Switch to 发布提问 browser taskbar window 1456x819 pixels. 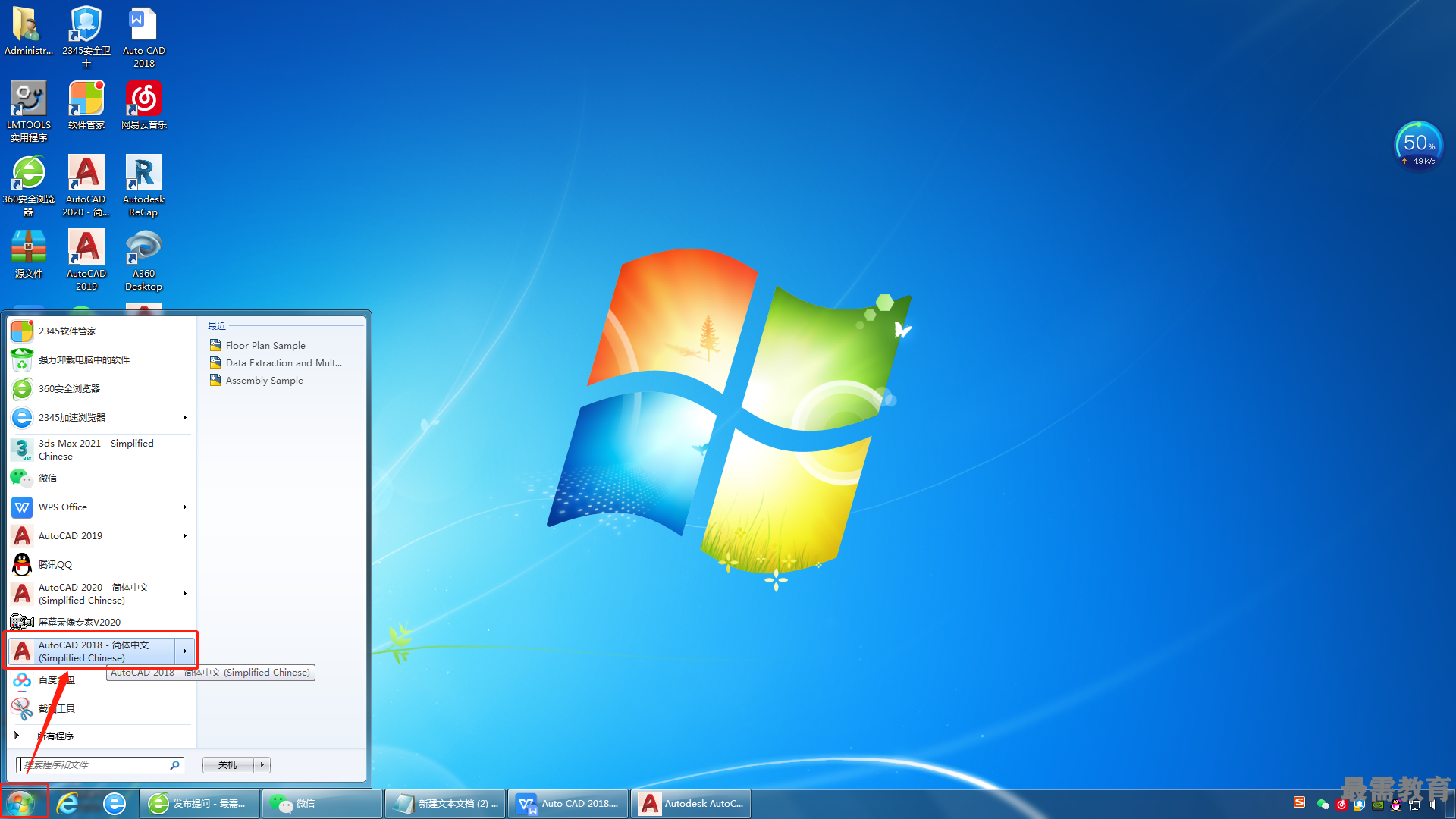click(x=199, y=804)
